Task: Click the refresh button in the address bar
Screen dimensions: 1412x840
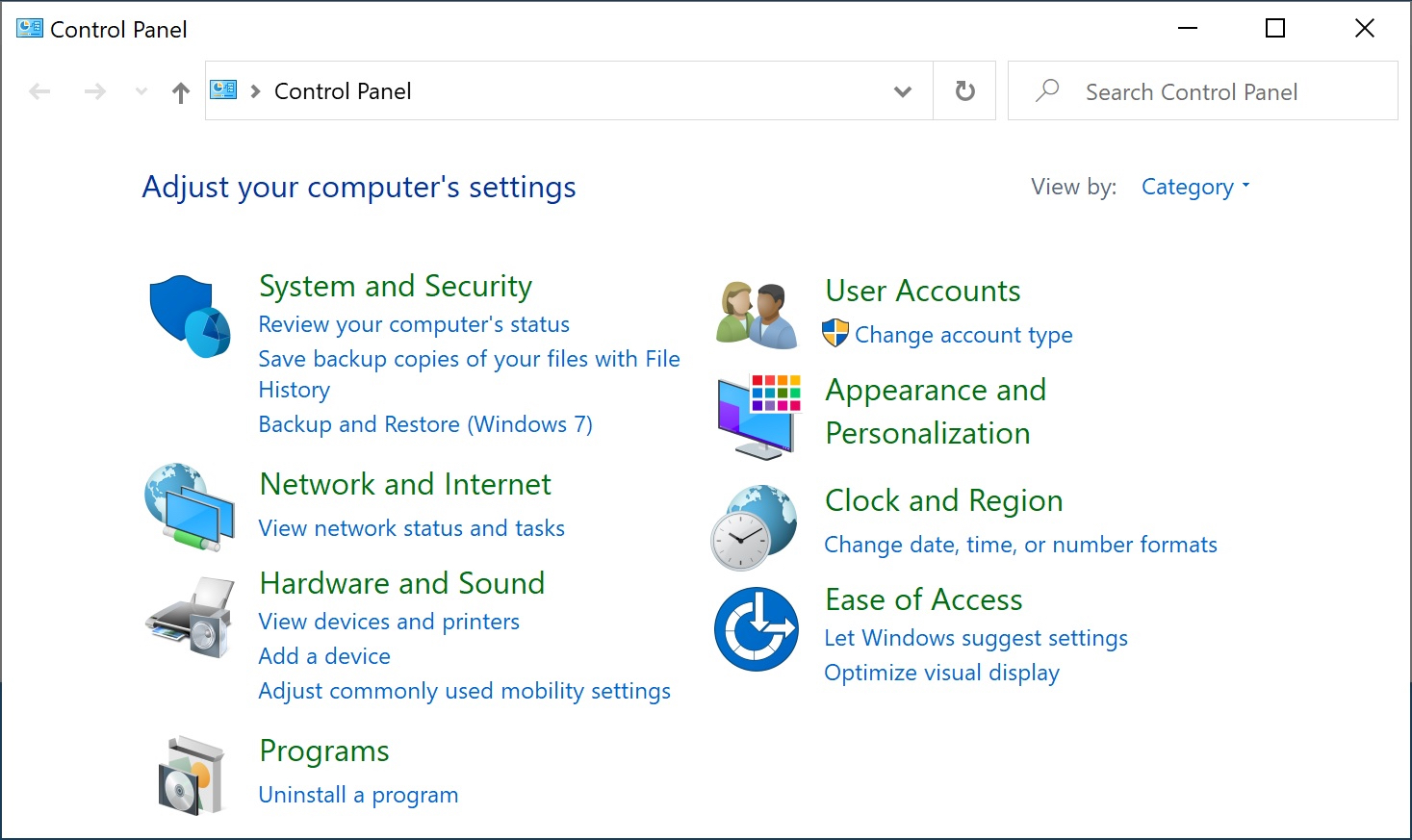Action: pyautogui.click(x=963, y=90)
